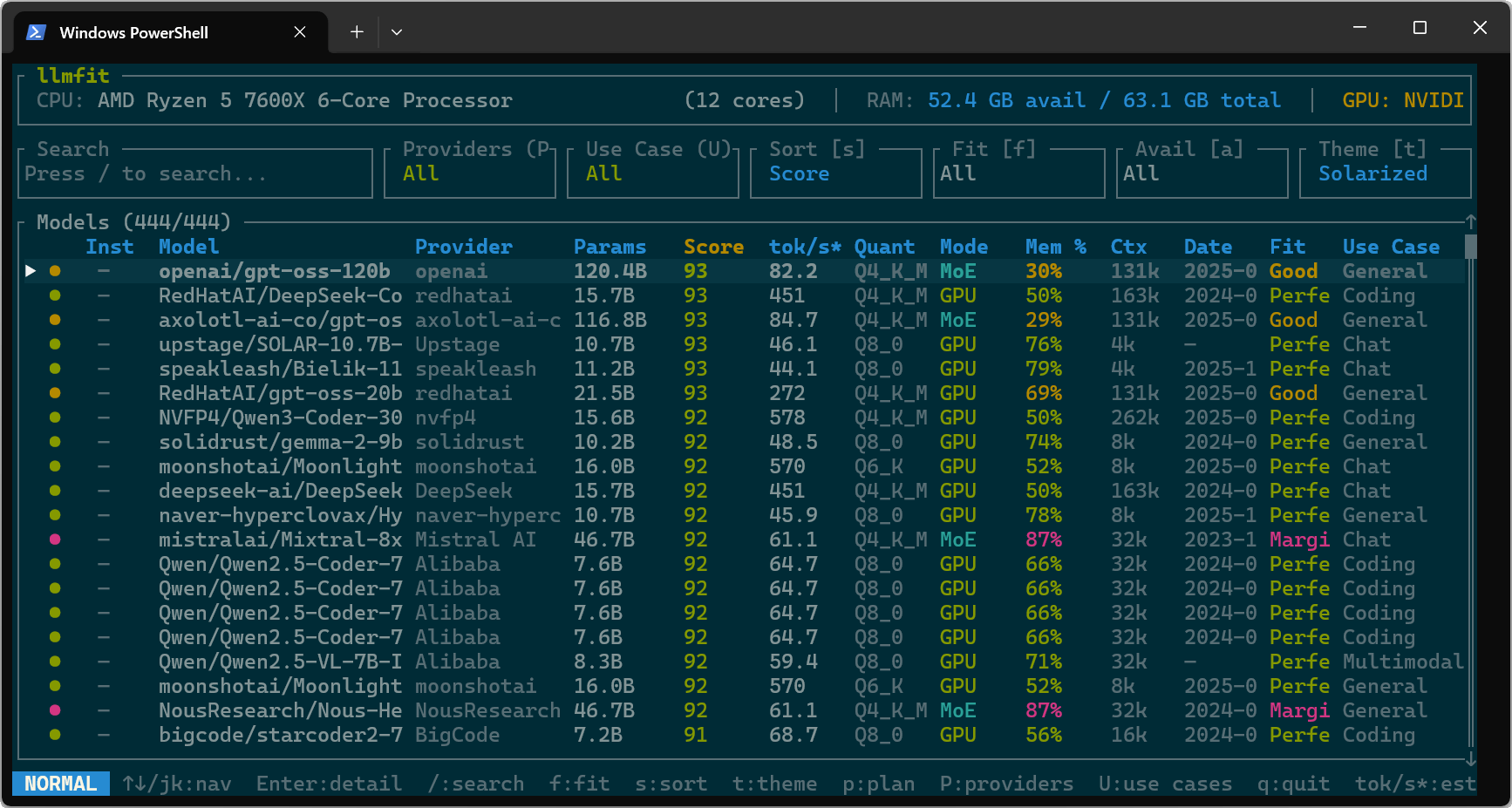Screen dimensions: 1512x808
Task: Open the Providers filter set to All
Action: [470, 173]
